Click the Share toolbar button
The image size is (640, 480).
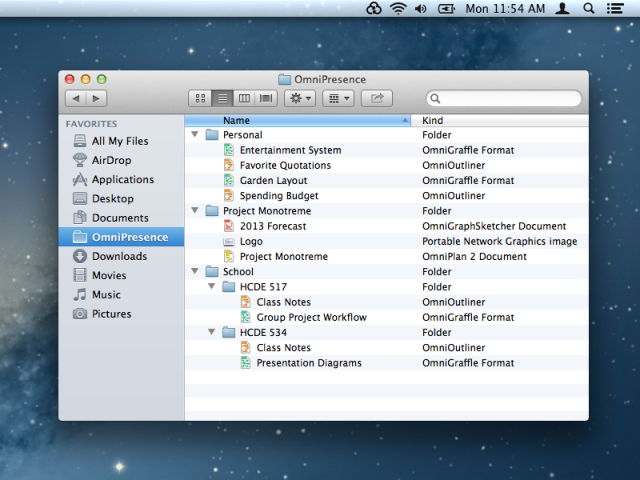377,98
